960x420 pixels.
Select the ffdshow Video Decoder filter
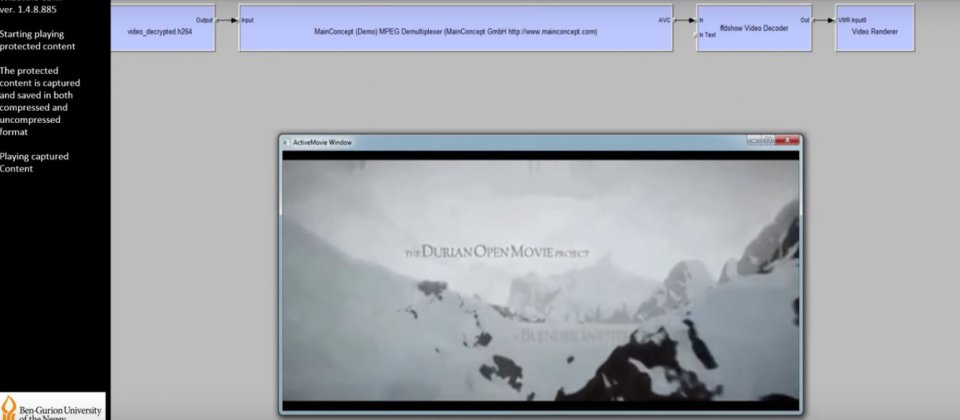coord(754,28)
